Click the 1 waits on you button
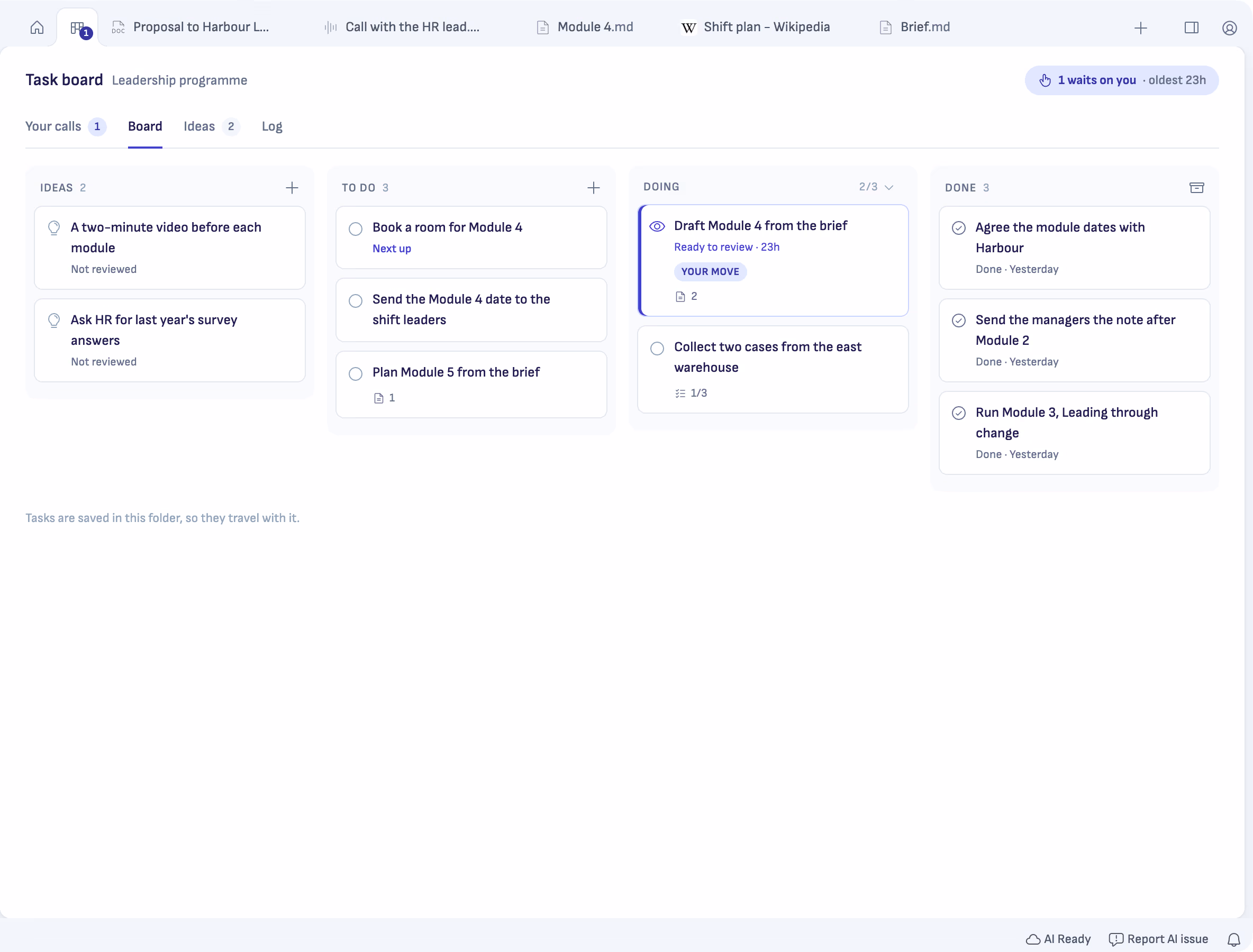 [x=1121, y=80]
